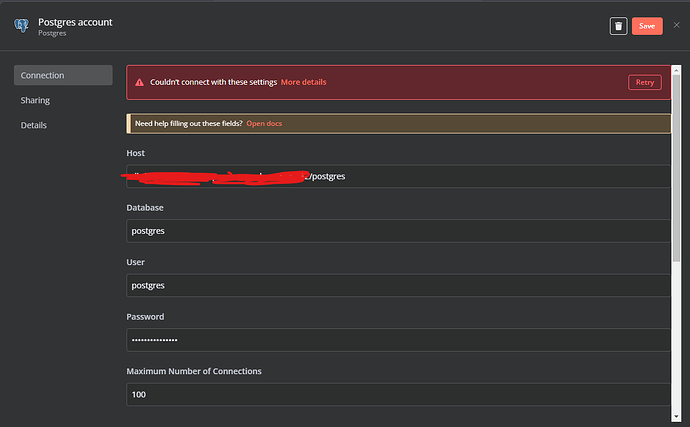690x427 pixels.
Task: Click the User field containing postgres
Action: [398, 286]
